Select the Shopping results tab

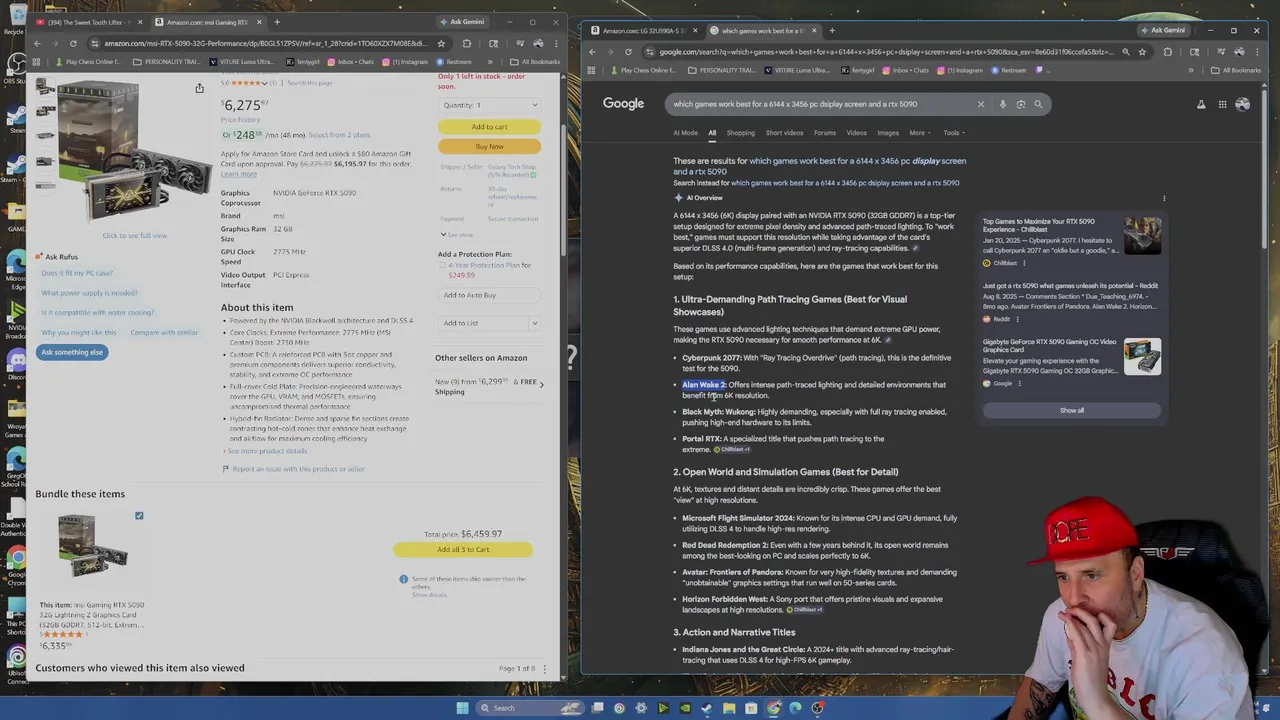coord(741,133)
